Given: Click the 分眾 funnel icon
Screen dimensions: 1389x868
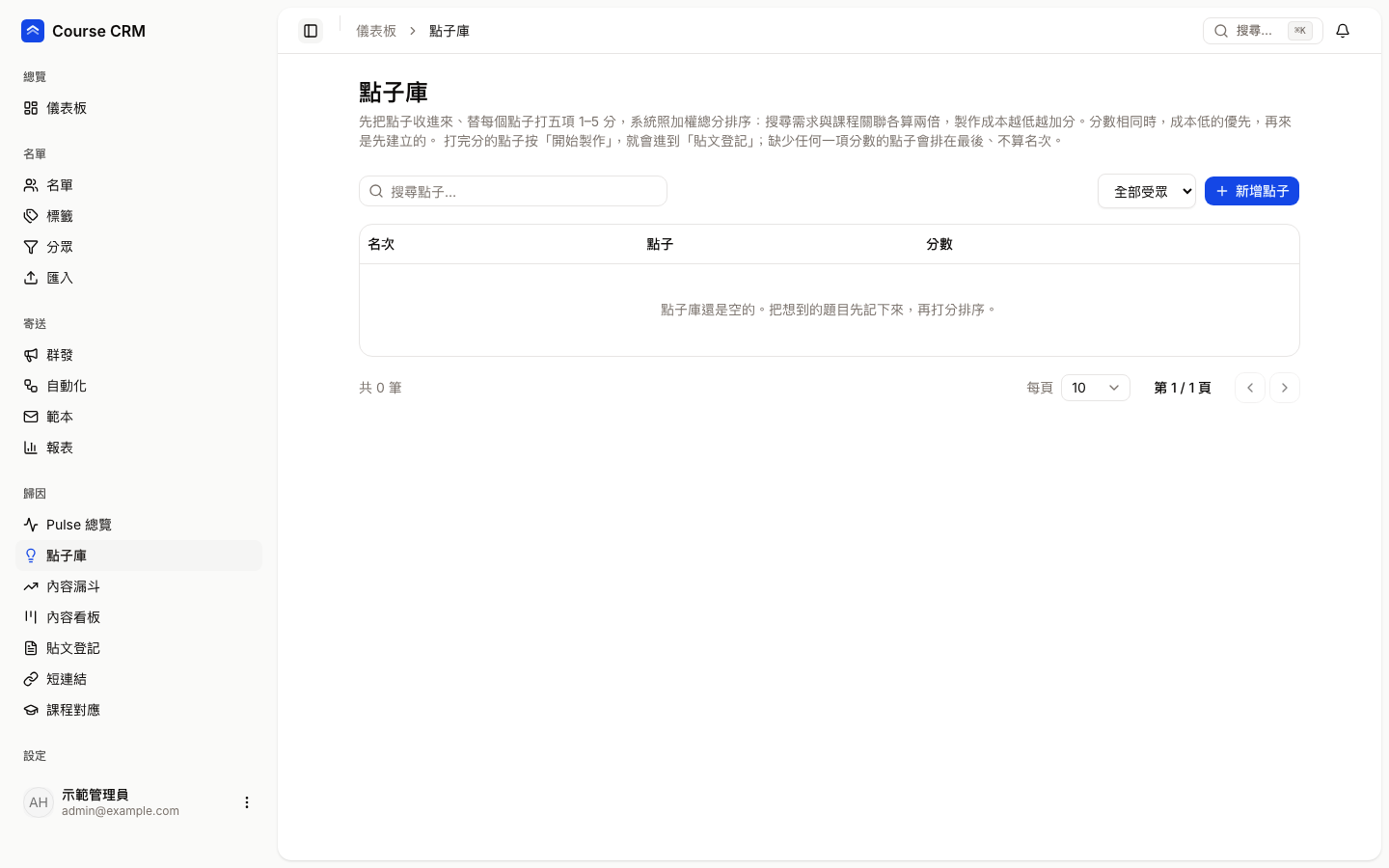Looking at the screenshot, I should [x=31, y=247].
